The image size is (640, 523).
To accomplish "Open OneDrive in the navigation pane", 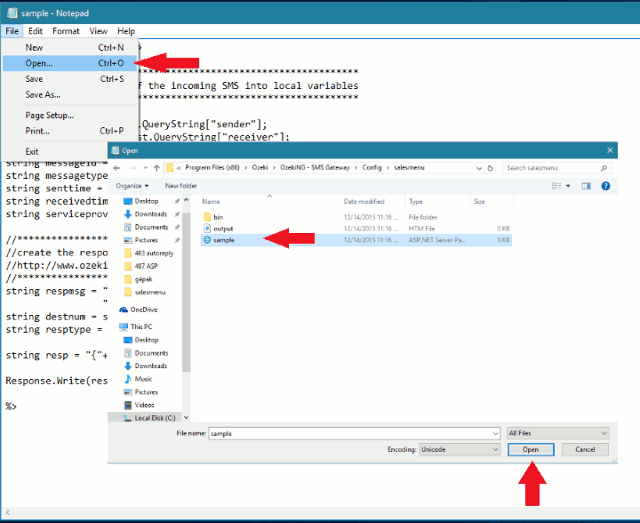I will 145,310.
